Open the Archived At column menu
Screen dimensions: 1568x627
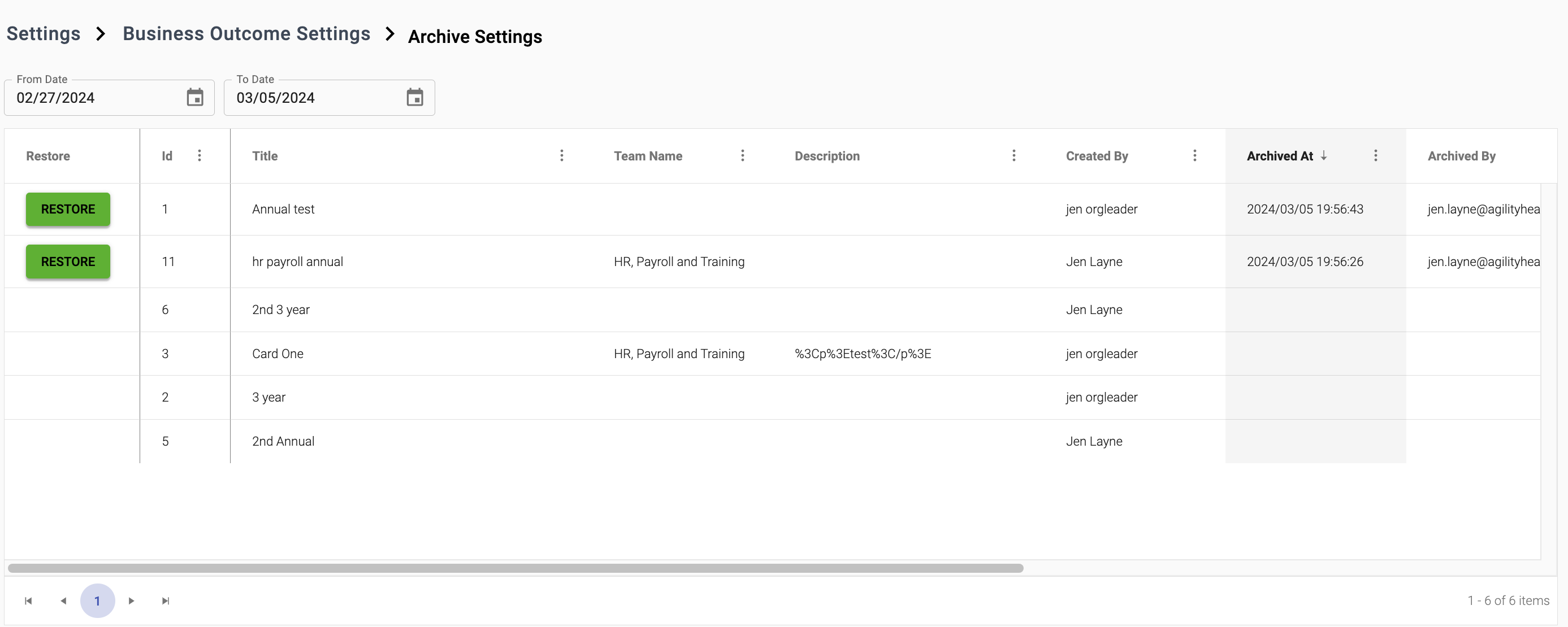click(1375, 156)
